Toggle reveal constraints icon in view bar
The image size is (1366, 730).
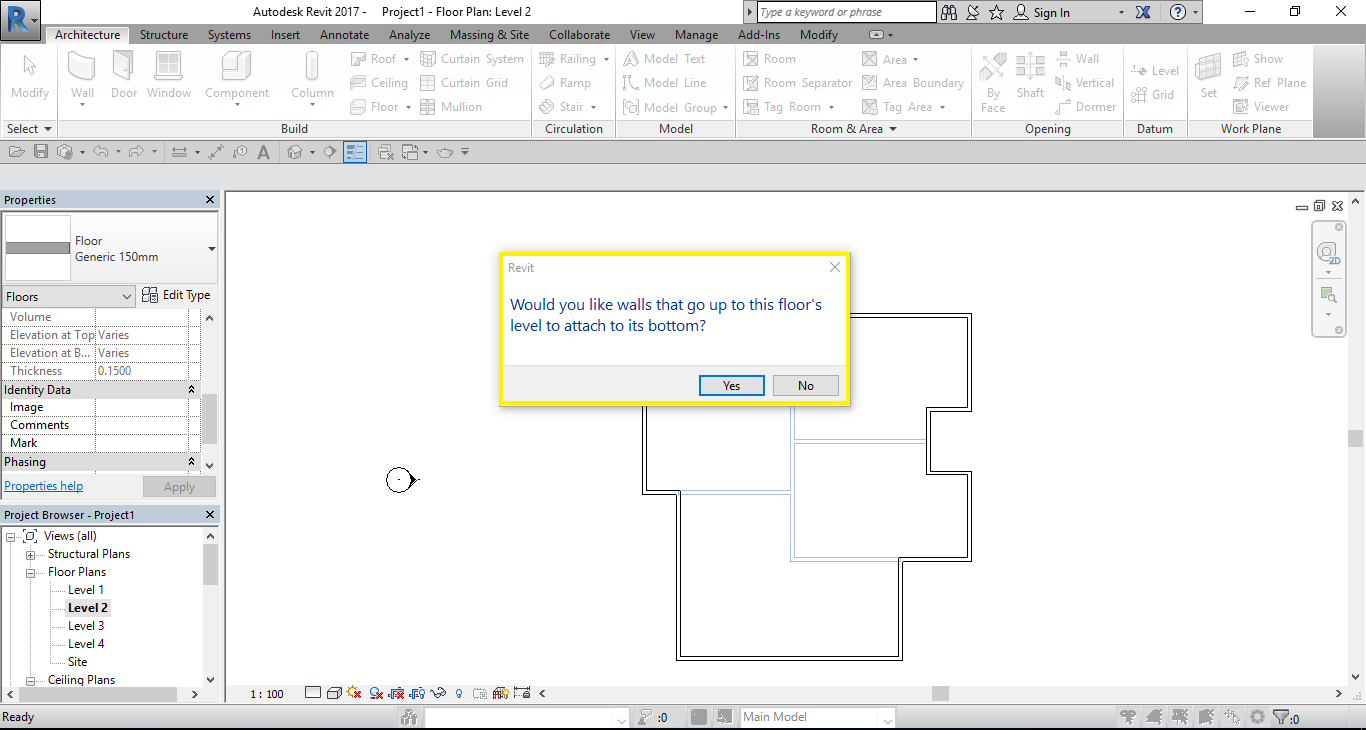click(x=522, y=692)
